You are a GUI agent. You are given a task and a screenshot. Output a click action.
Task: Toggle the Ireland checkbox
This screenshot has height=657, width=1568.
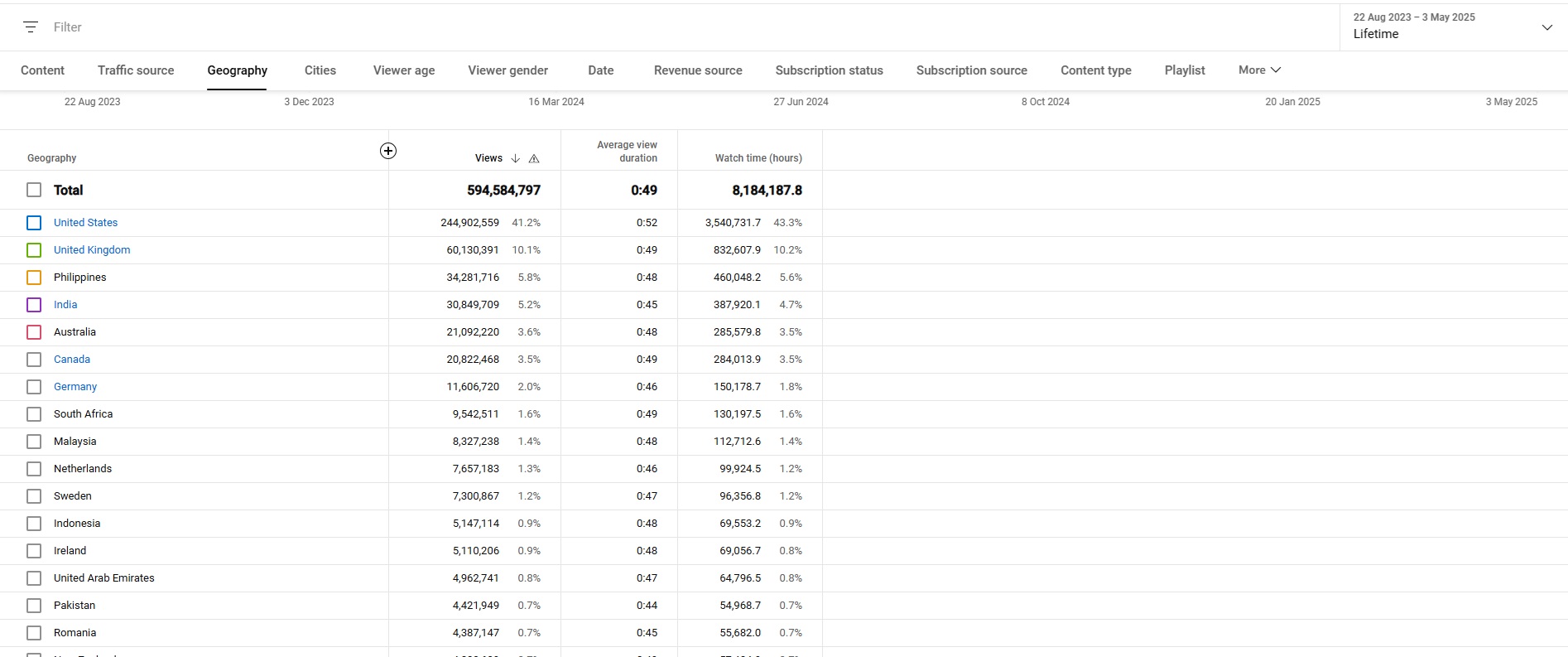(34, 551)
